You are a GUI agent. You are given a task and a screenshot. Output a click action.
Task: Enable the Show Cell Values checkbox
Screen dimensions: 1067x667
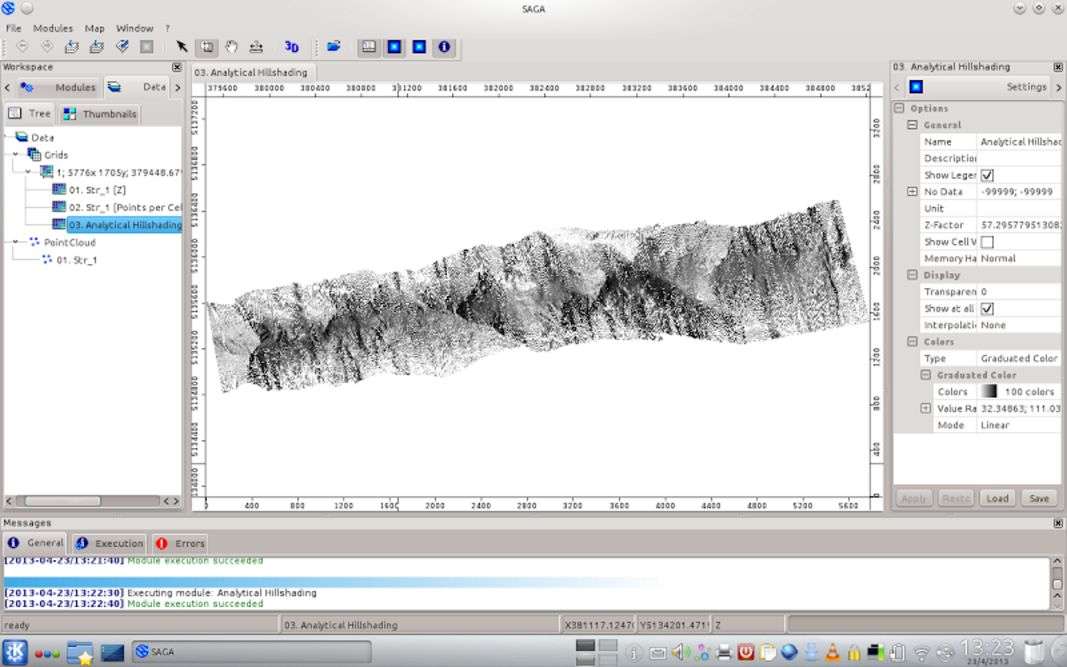click(x=987, y=242)
